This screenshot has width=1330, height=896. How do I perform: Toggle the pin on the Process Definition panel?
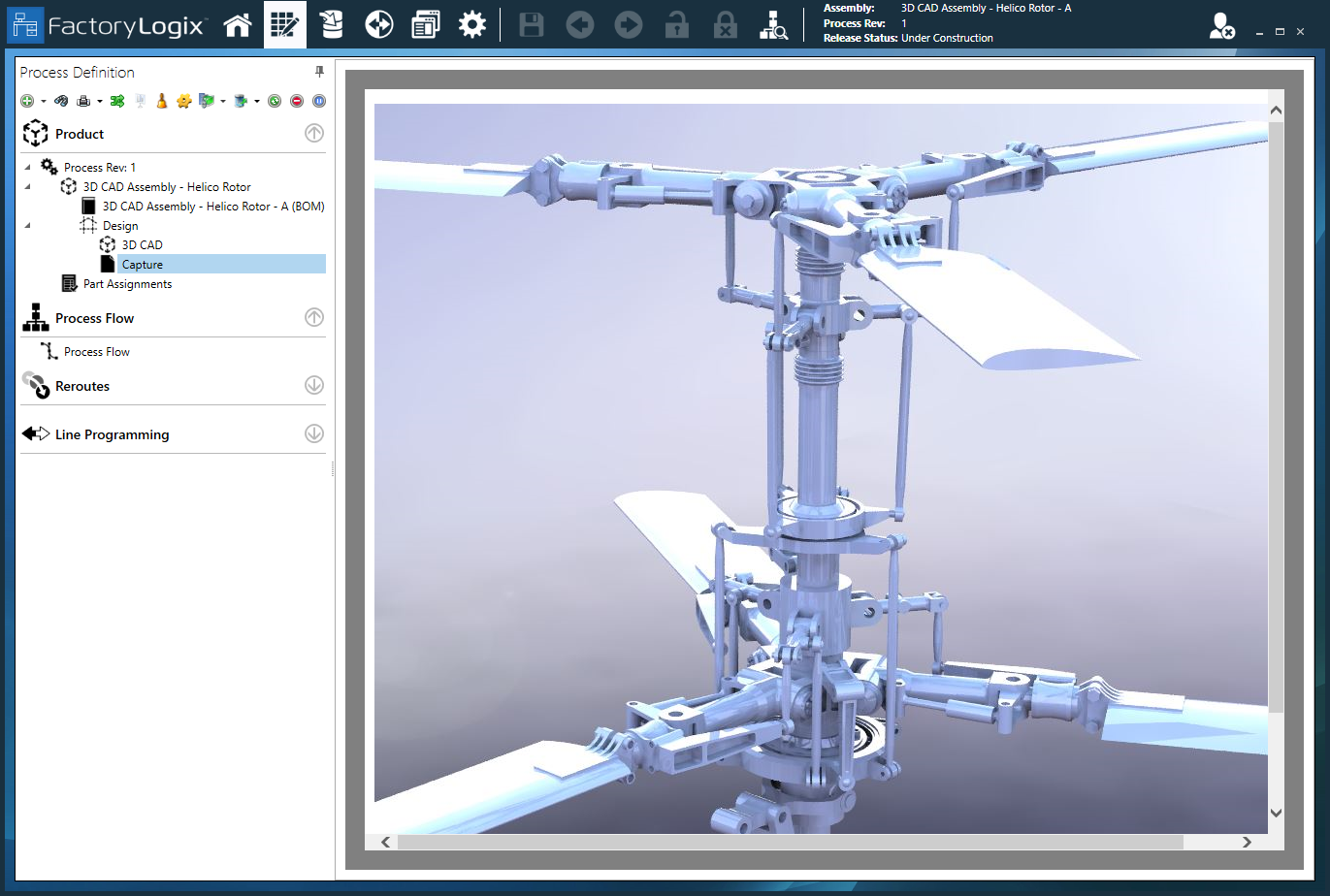tap(317, 71)
